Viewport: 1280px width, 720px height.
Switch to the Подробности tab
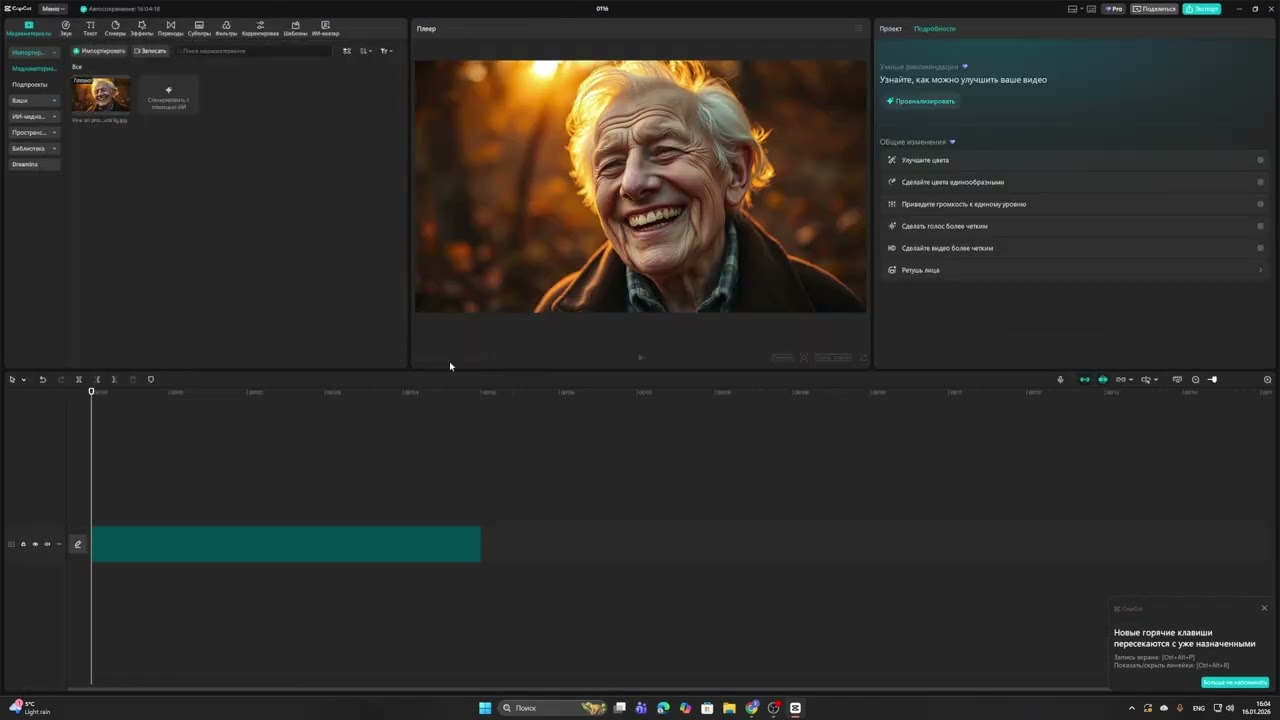pyautogui.click(x=934, y=29)
